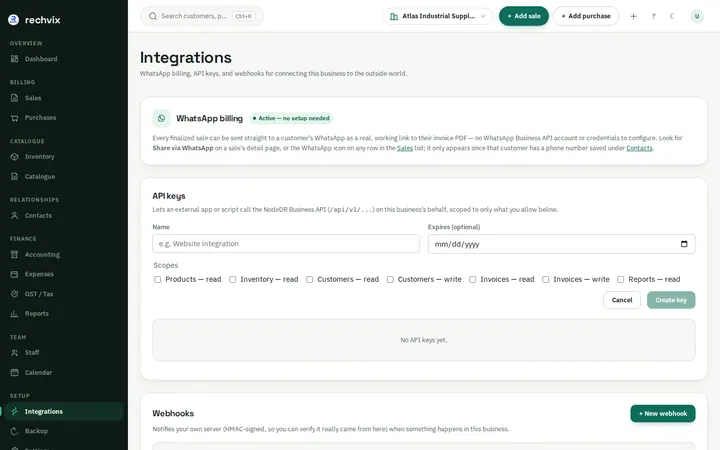Screen dimensions: 720x450
Task: Check the Products — read scope
Action: click(158, 279)
